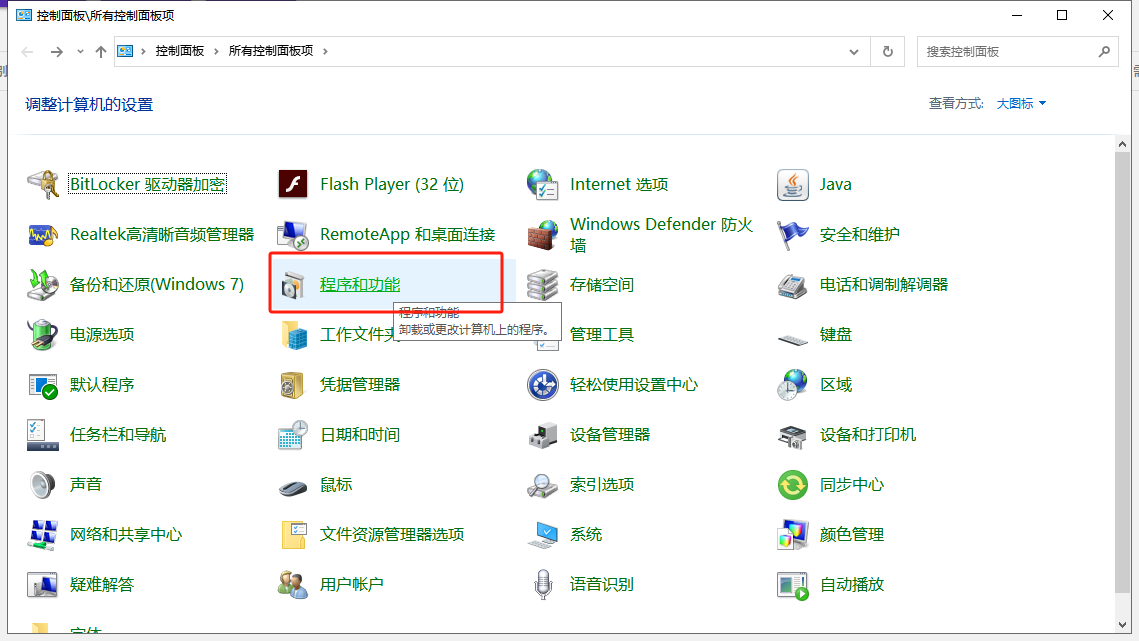Screen dimensions: 1139x641
Task: Expand the chevron before 控制面板 in breadcrumb
Action: (x=143, y=52)
